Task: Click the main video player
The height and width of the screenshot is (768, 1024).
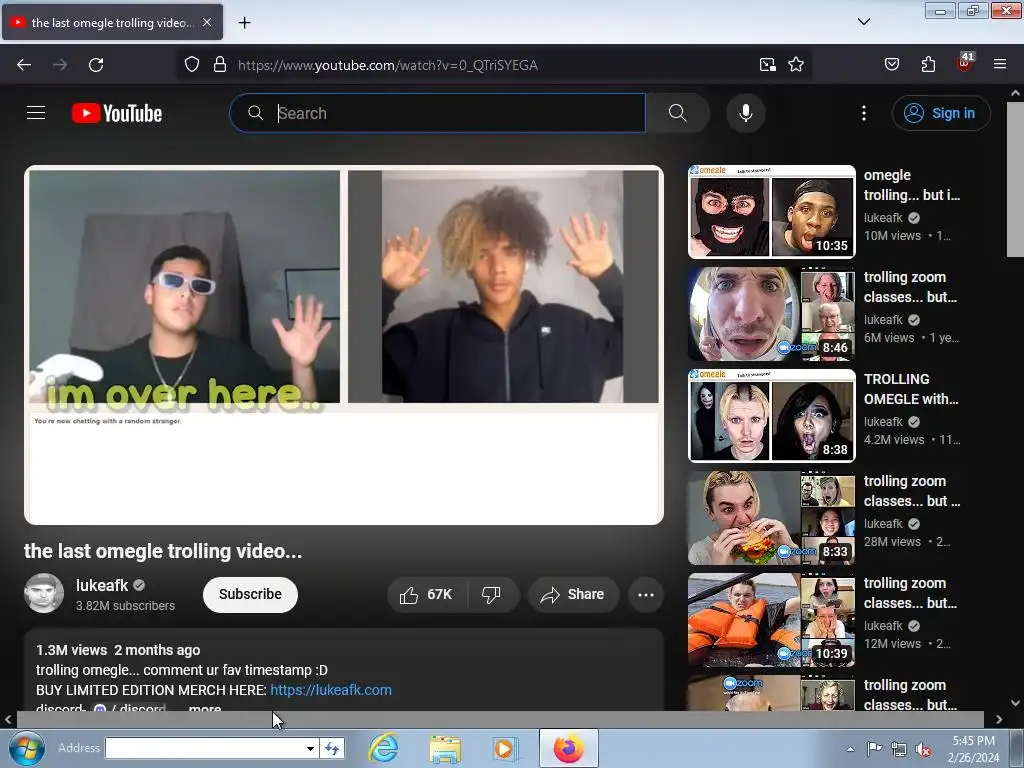Action: (x=344, y=345)
